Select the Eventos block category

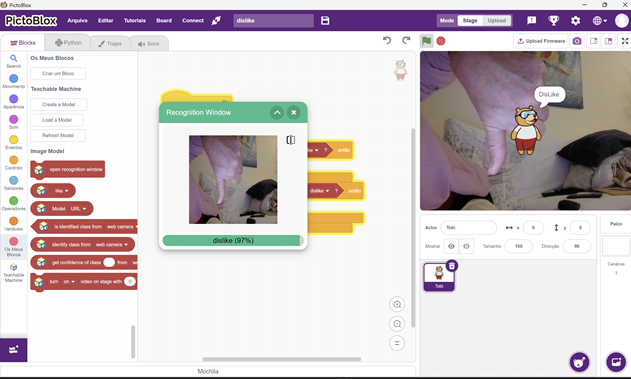[14, 142]
